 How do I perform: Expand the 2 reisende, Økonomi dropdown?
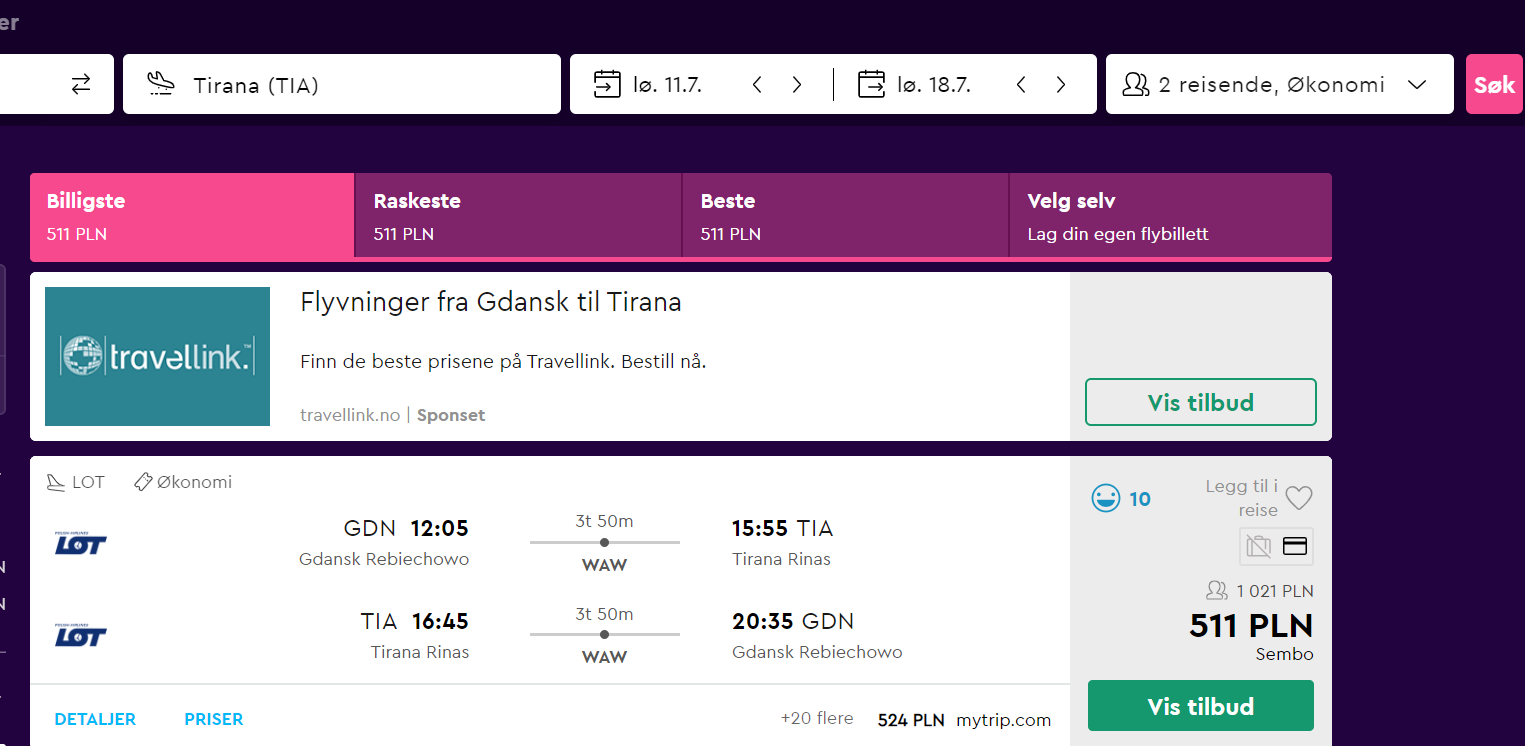1279,84
